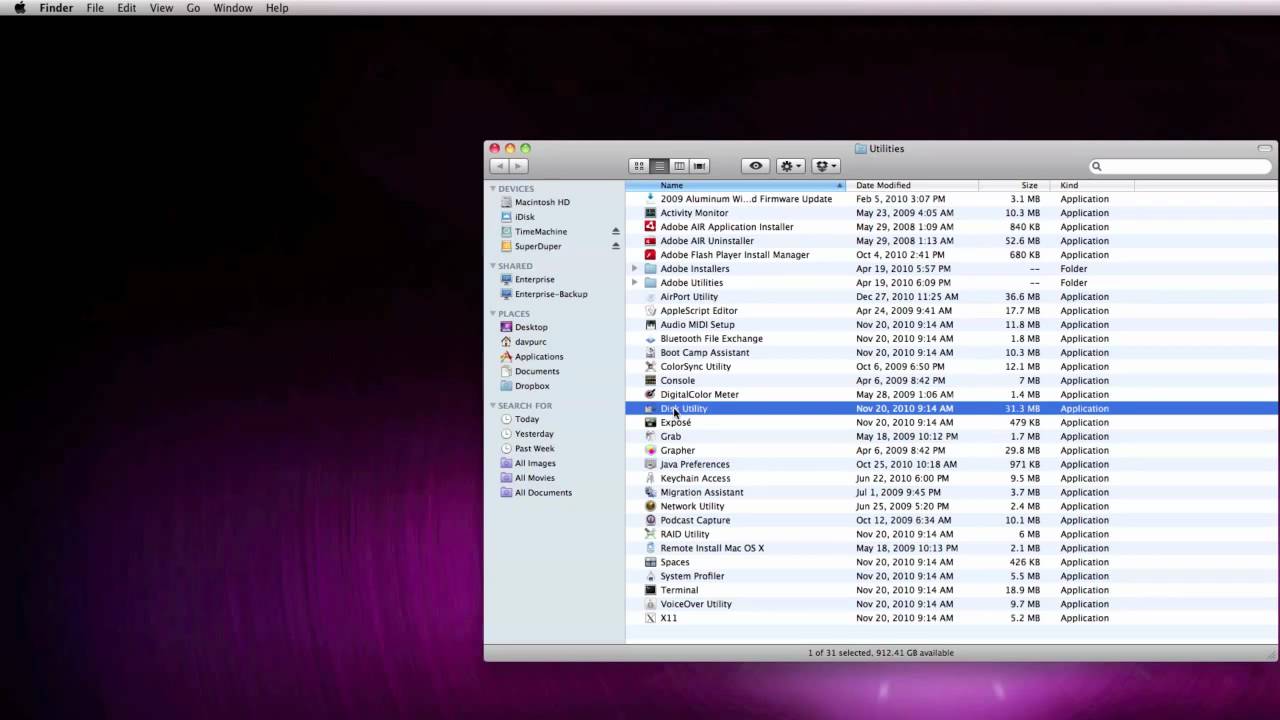Select the Disk Utility row
1280x720 pixels.
952,409
